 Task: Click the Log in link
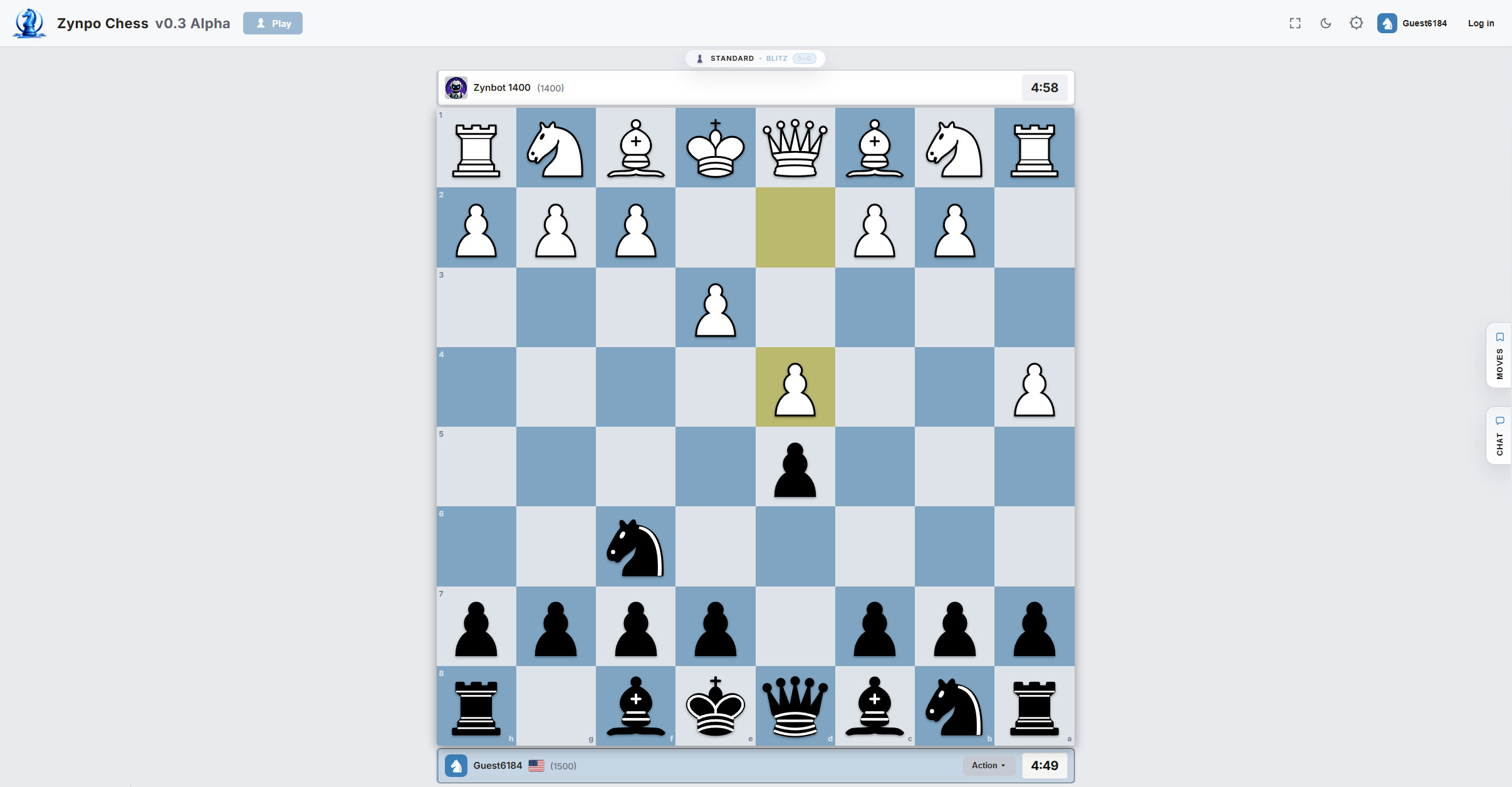[x=1481, y=23]
